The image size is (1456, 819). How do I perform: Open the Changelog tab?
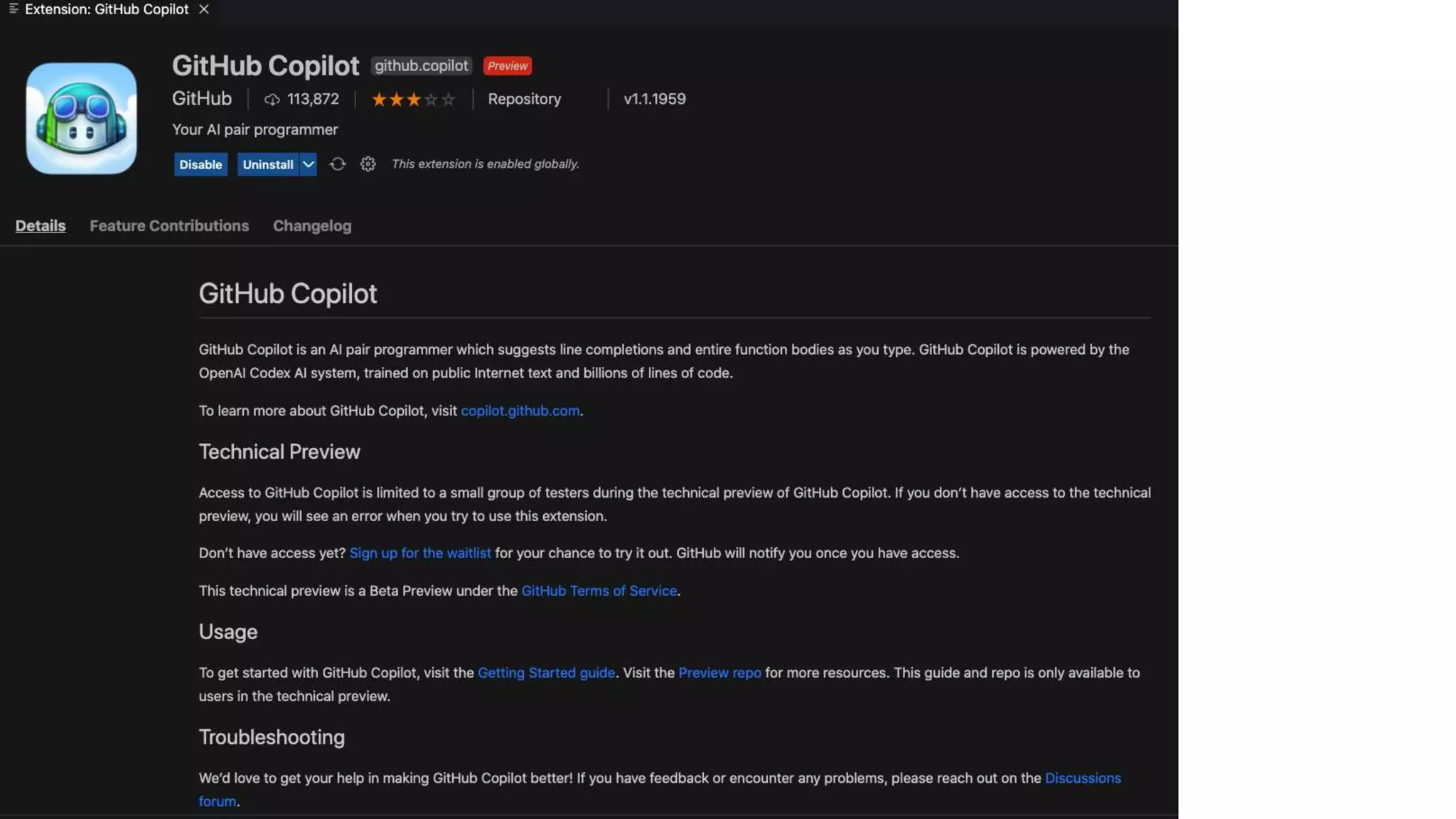(311, 226)
